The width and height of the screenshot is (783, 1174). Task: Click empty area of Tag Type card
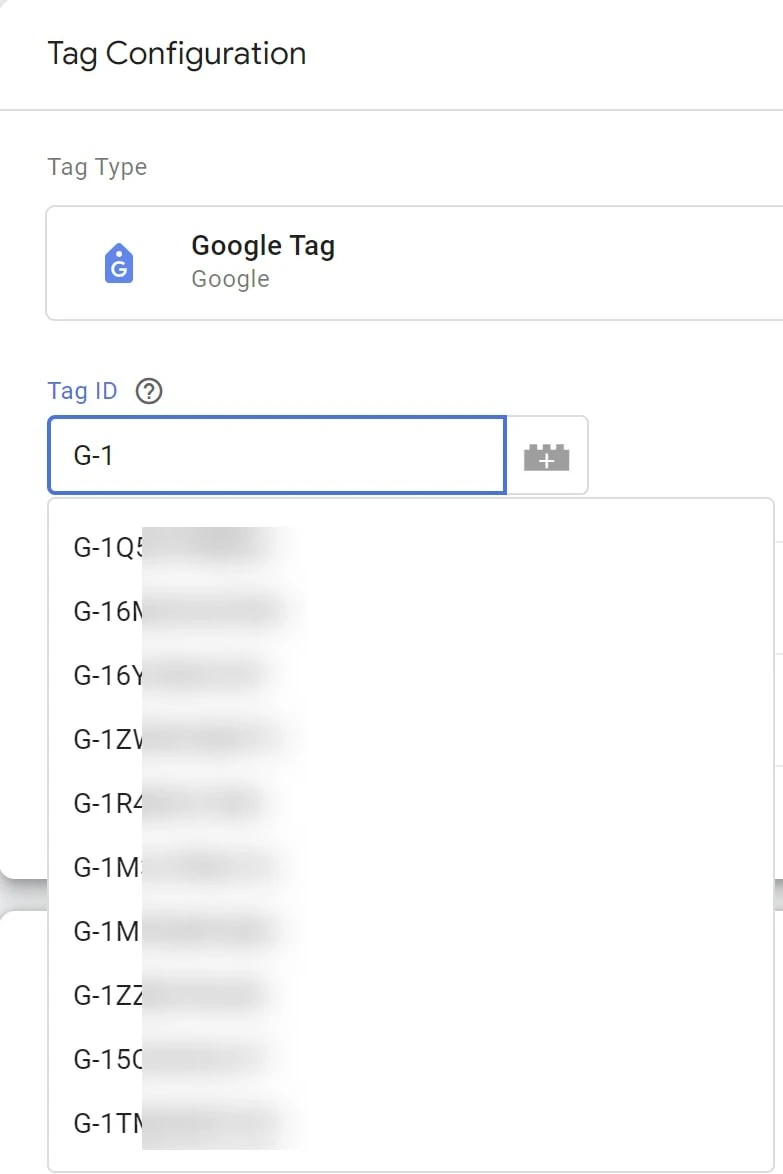click(x=561, y=264)
